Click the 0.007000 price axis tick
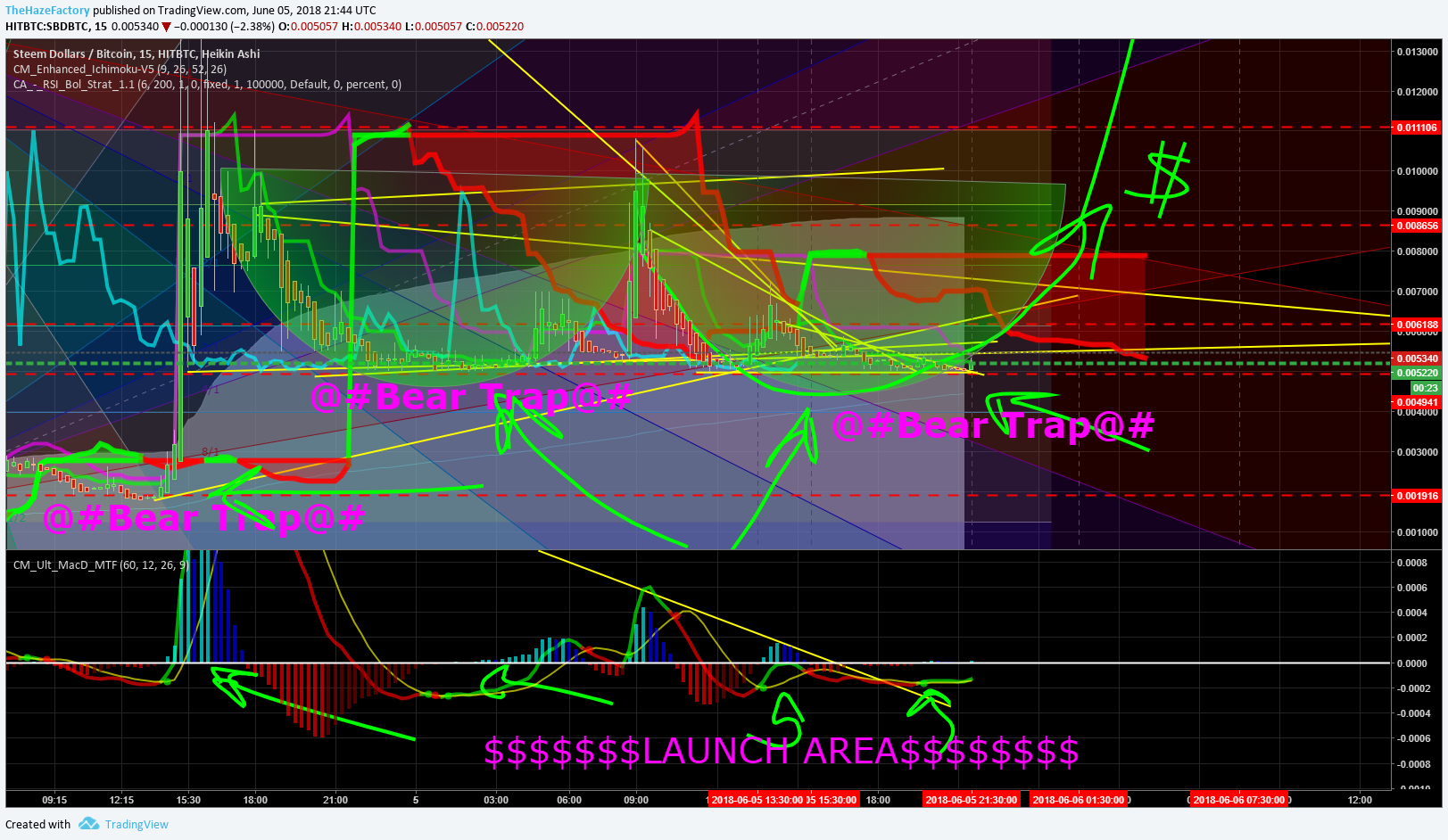Viewport: 1448px width, 840px height. coord(1417,292)
